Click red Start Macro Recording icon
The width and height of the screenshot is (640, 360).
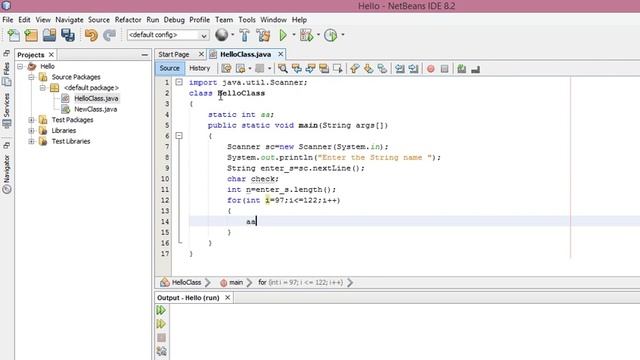[431, 69]
